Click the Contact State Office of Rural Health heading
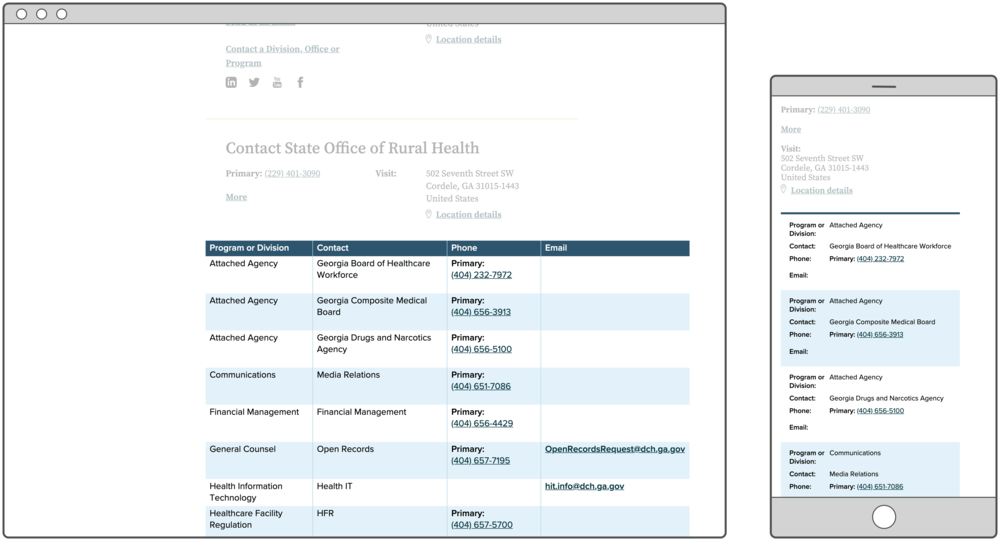 tap(352, 148)
